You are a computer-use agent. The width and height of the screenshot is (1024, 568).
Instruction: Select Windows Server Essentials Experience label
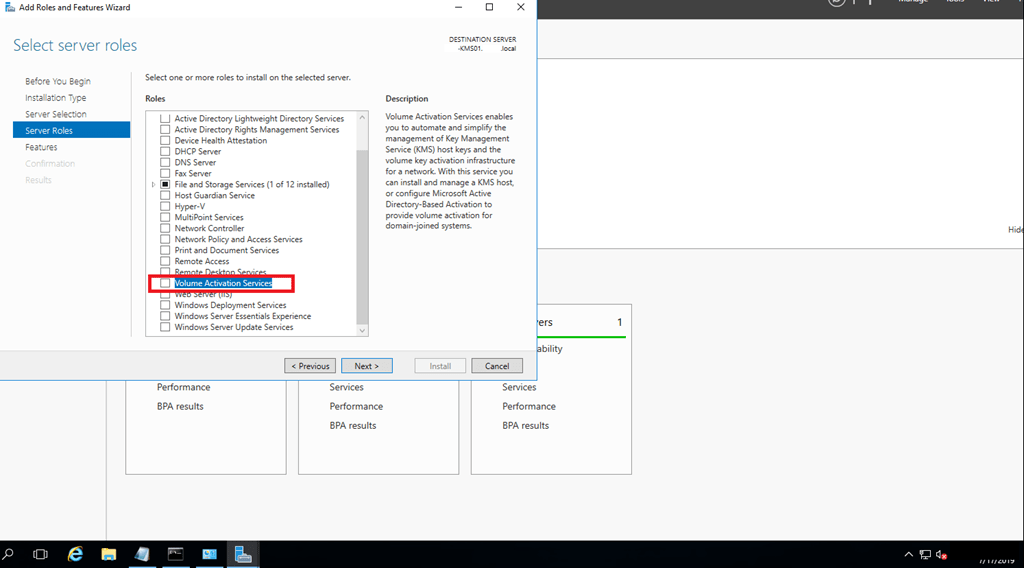point(243,316)
